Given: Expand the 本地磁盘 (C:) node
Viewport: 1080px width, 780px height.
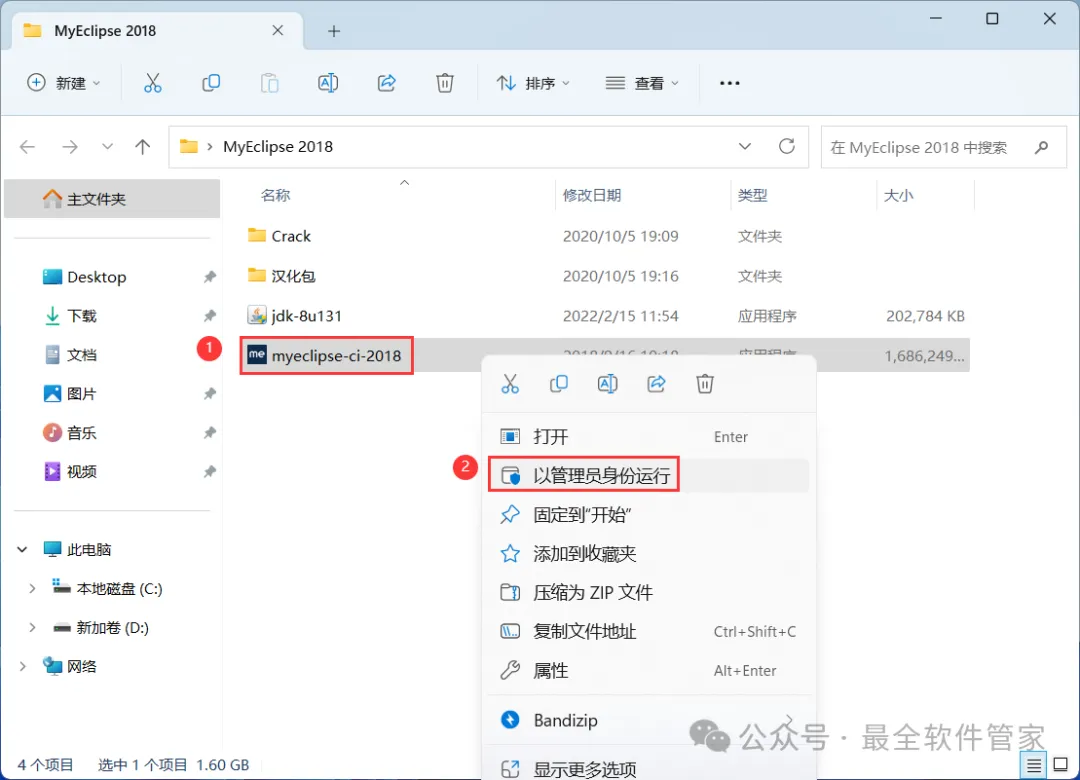Looking at the screenshot, I should coord(32,588).
